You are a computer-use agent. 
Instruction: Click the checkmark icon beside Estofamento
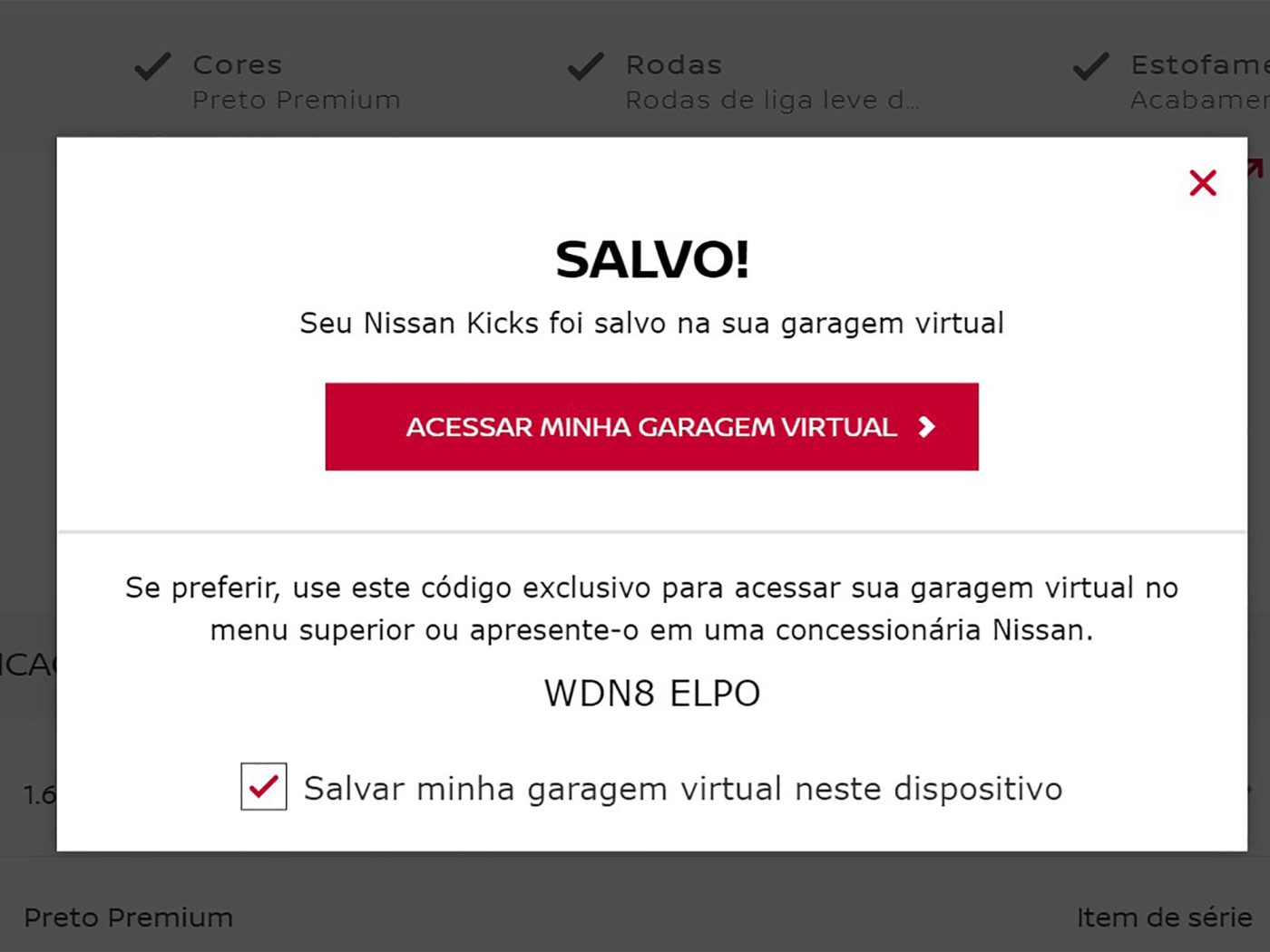click(1090, 67)
